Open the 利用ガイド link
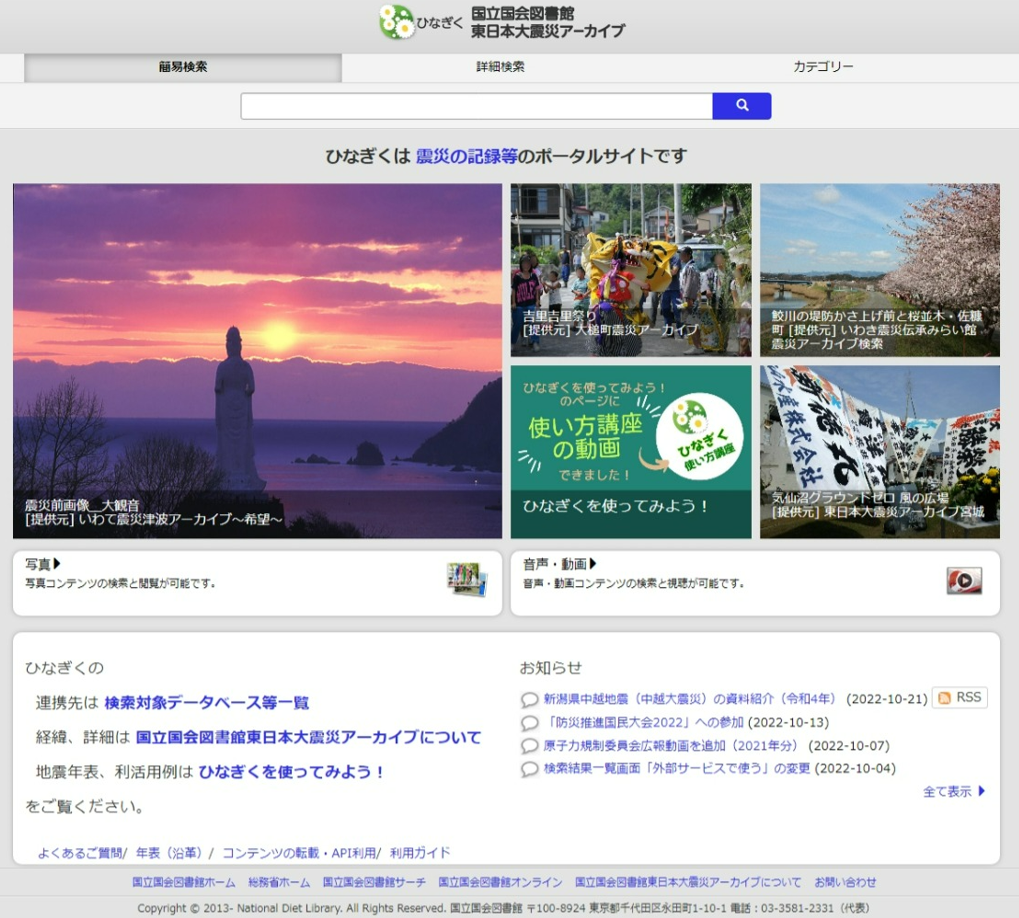The width and height of the screenshot is (1019, 918). 420,853
